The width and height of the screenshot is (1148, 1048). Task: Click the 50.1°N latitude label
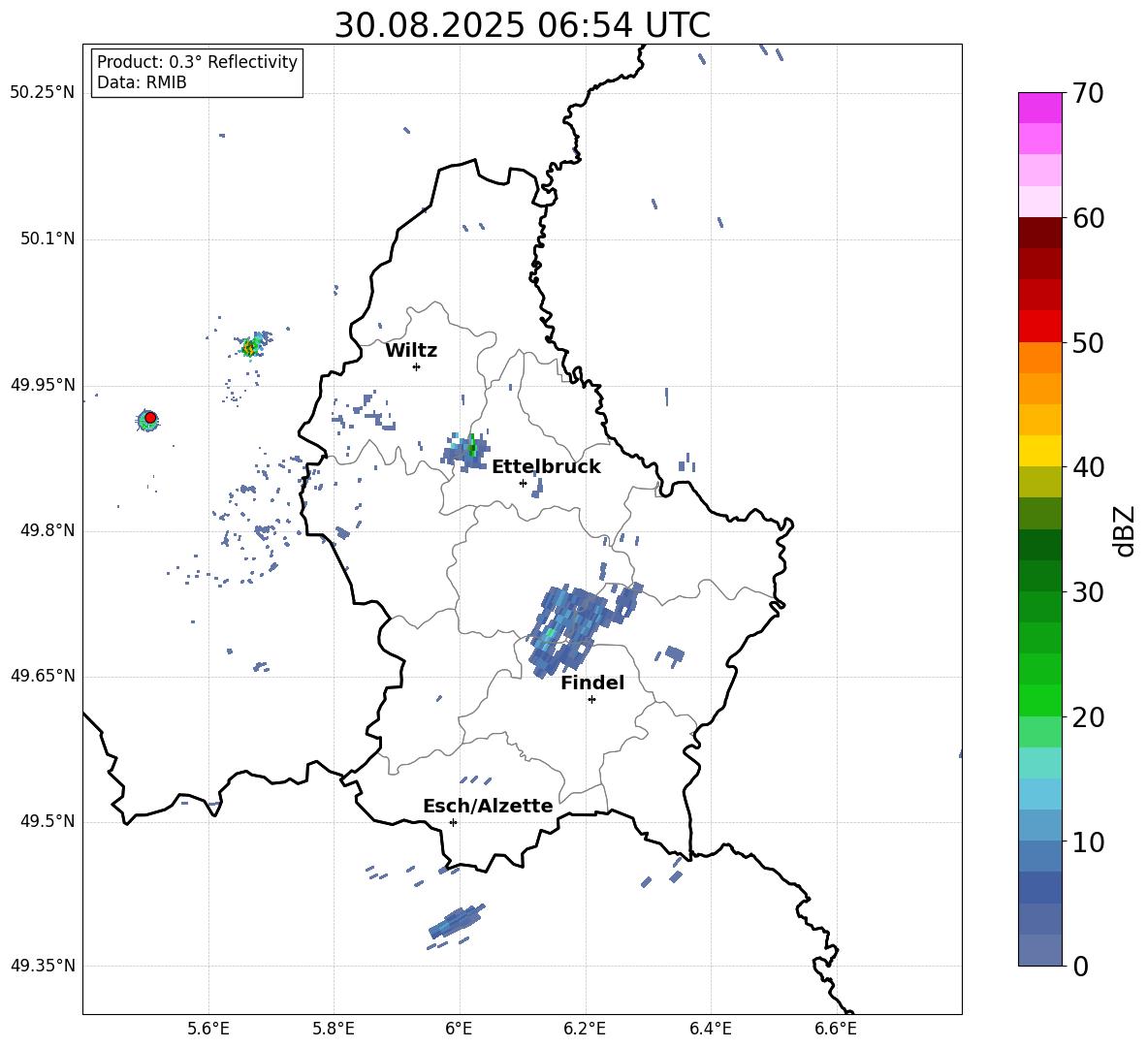pos(48,239)
